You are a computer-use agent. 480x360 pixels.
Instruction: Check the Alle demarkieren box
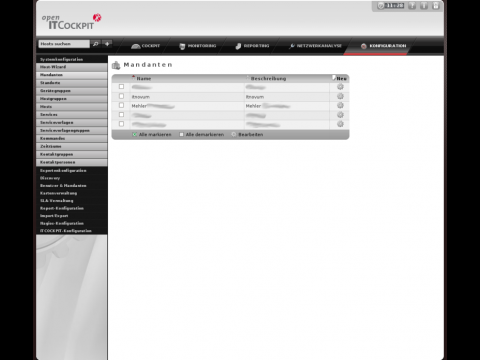click(182, 134)
